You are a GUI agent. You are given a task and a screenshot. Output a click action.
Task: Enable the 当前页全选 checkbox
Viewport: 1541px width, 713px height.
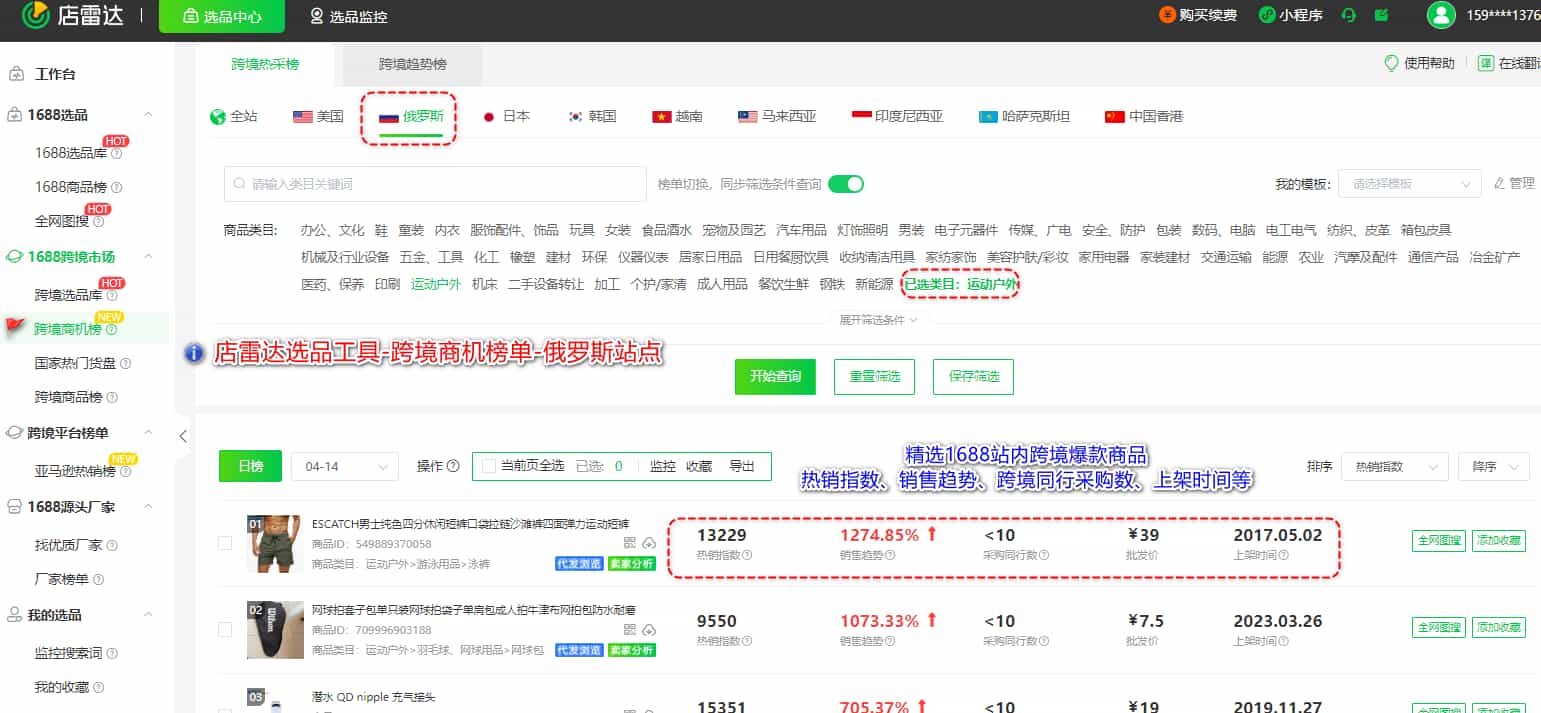click(488, 465)
